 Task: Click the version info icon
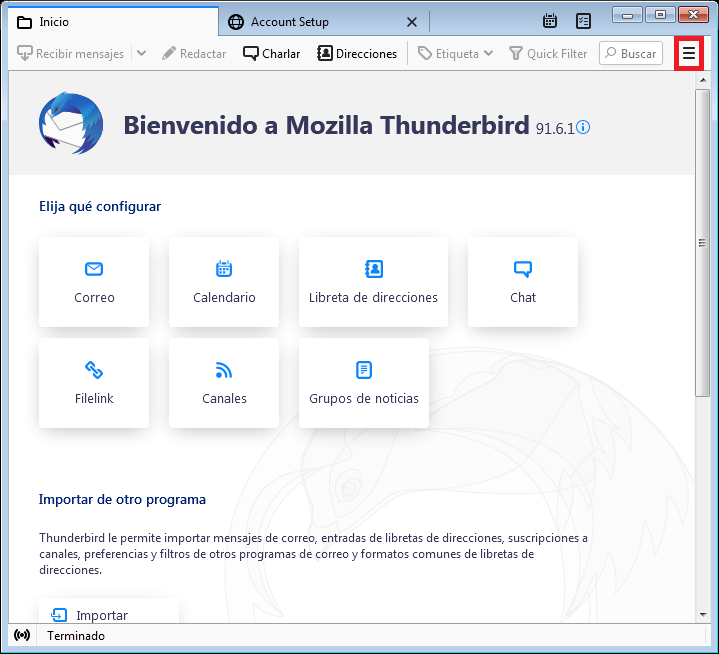pyautogui.click(x=583, y=127)
